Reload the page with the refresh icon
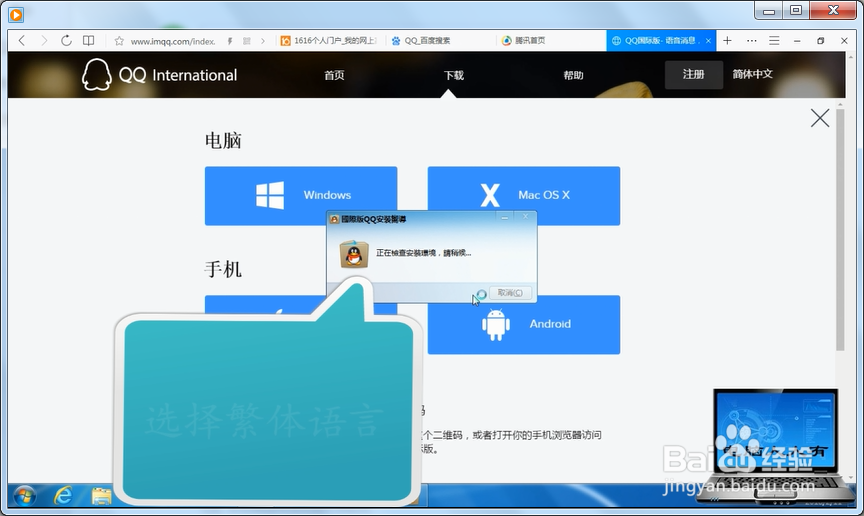864x516 pixels. tap(66, 40)
